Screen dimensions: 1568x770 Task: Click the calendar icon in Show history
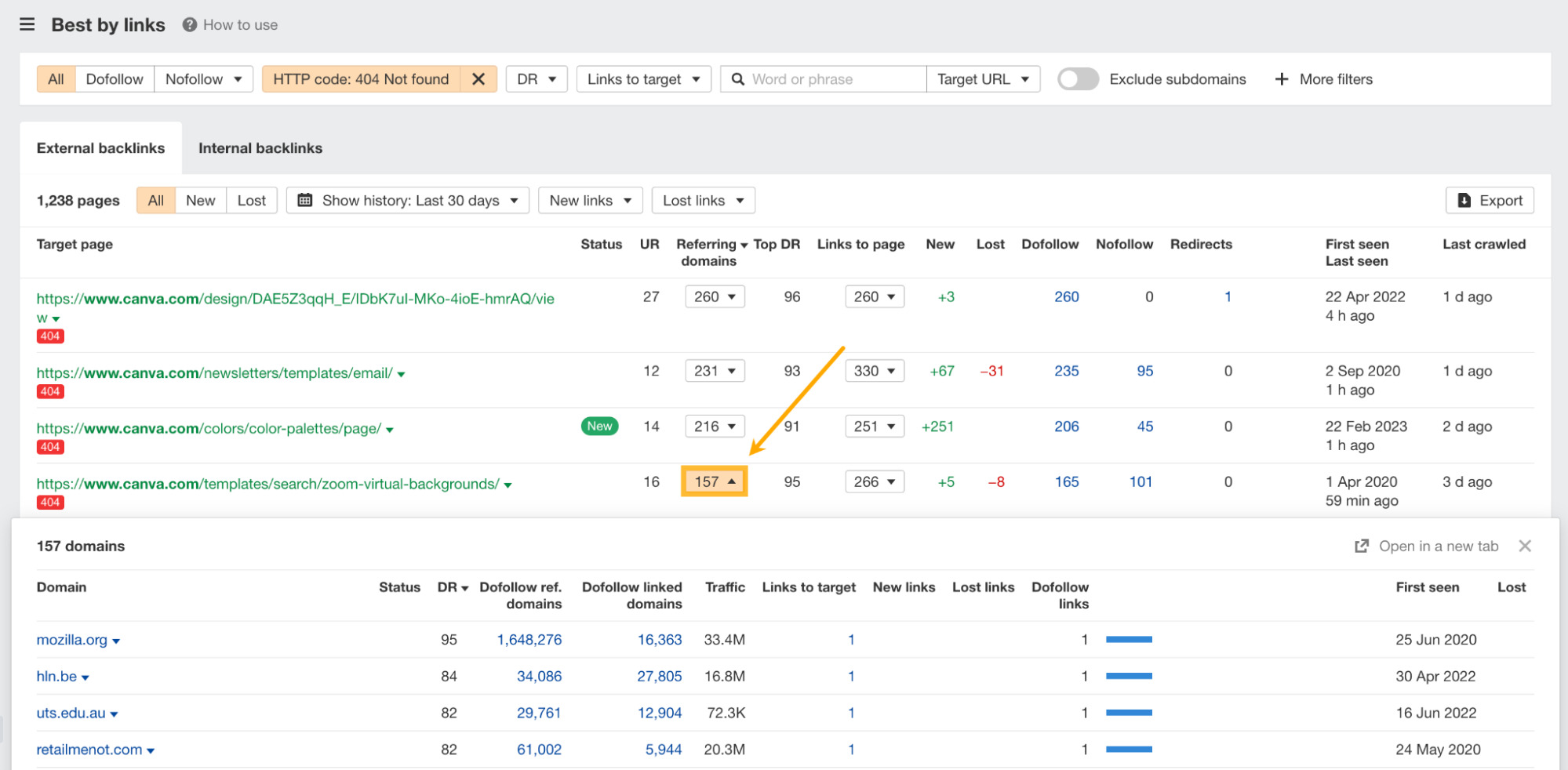click(x=306, y=200)
